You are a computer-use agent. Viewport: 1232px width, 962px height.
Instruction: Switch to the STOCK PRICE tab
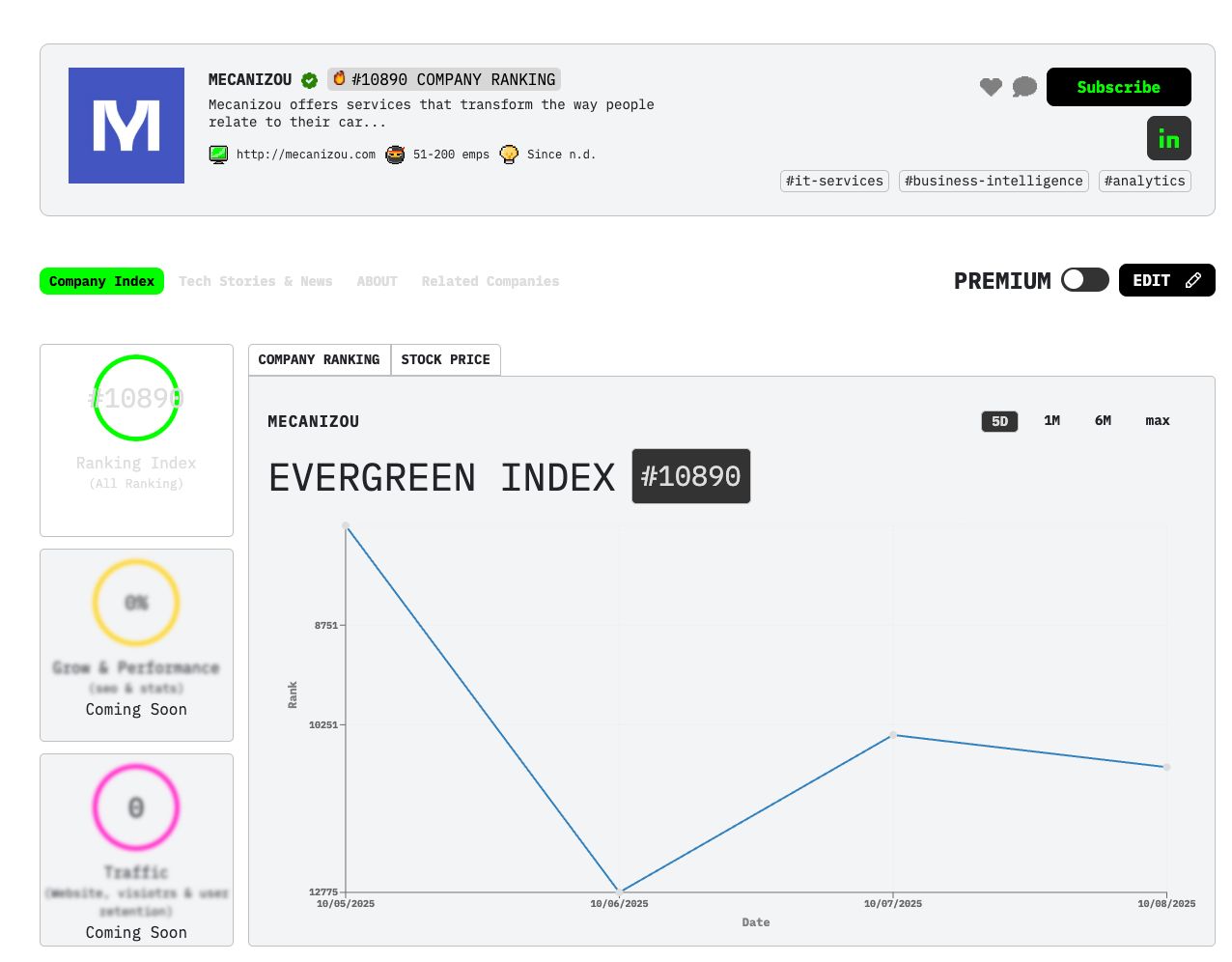click(x=445, y=359)
